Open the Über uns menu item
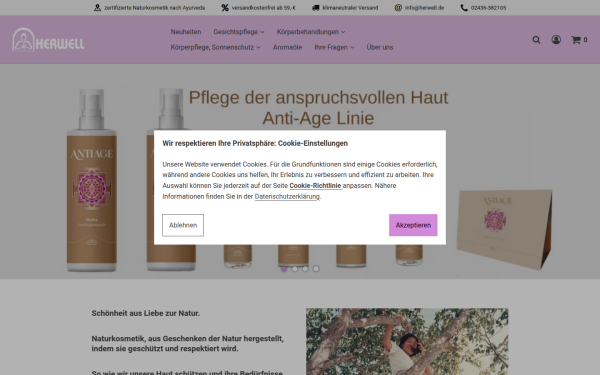Viewport: 600px width, 375px height. (380, 47)
